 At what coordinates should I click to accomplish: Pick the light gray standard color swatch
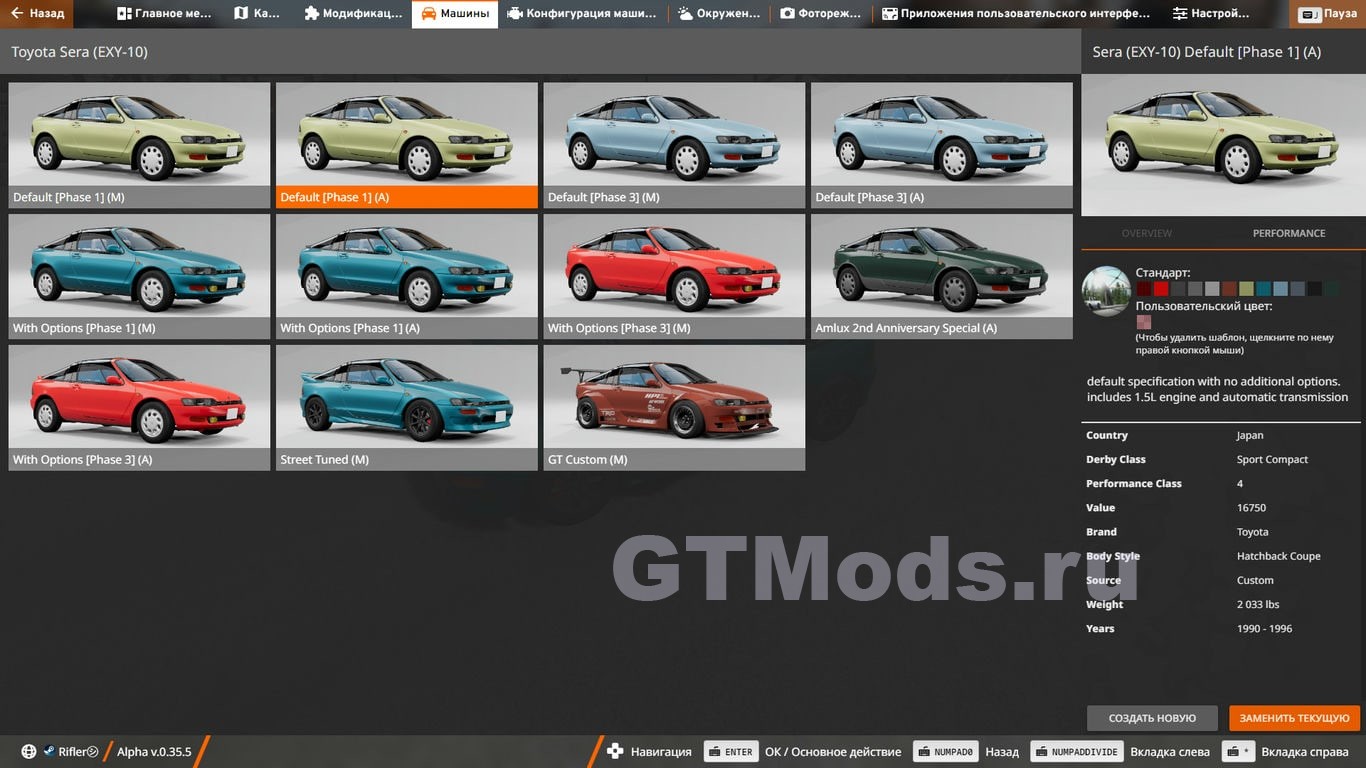(1212, 289)
